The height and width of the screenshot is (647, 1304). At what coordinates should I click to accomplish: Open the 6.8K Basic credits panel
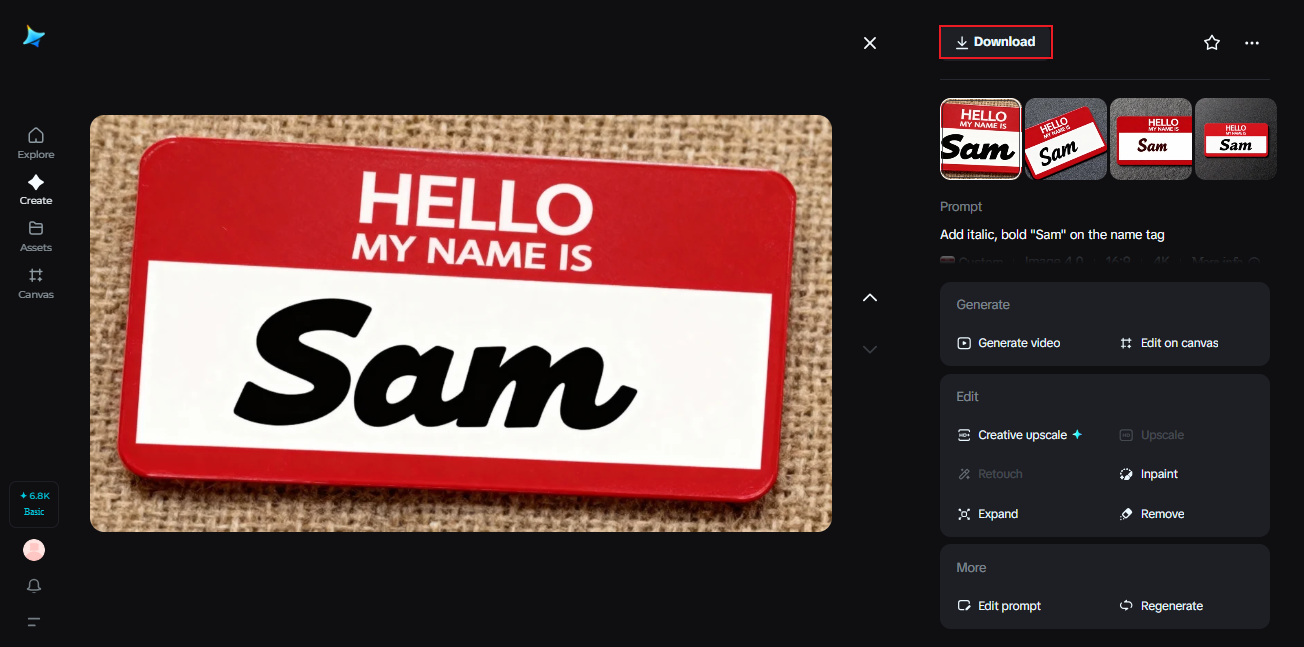point(33,504)
